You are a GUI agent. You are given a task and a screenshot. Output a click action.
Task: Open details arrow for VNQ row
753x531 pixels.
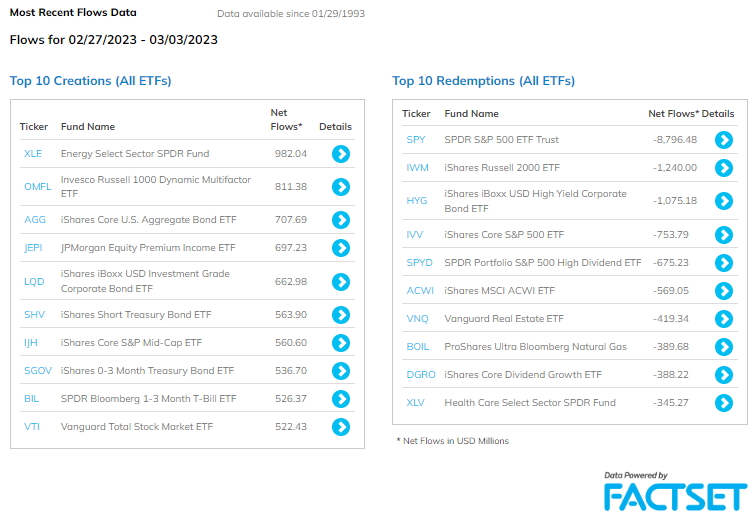[x=724, y=319]
